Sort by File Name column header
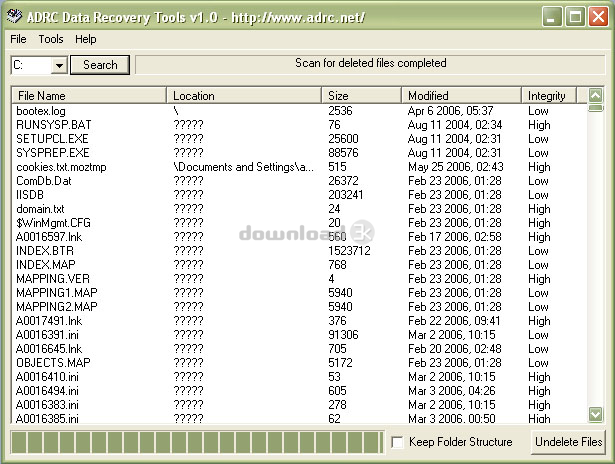Viewport: 615px width, 464px height. (x=89, y=96)
